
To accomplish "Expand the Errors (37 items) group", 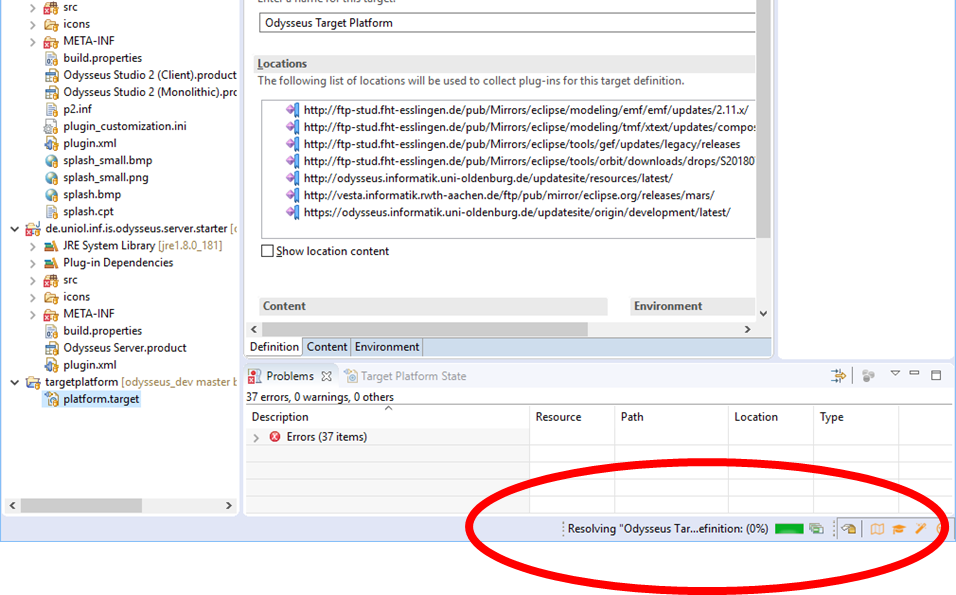I will pos(257,438).
